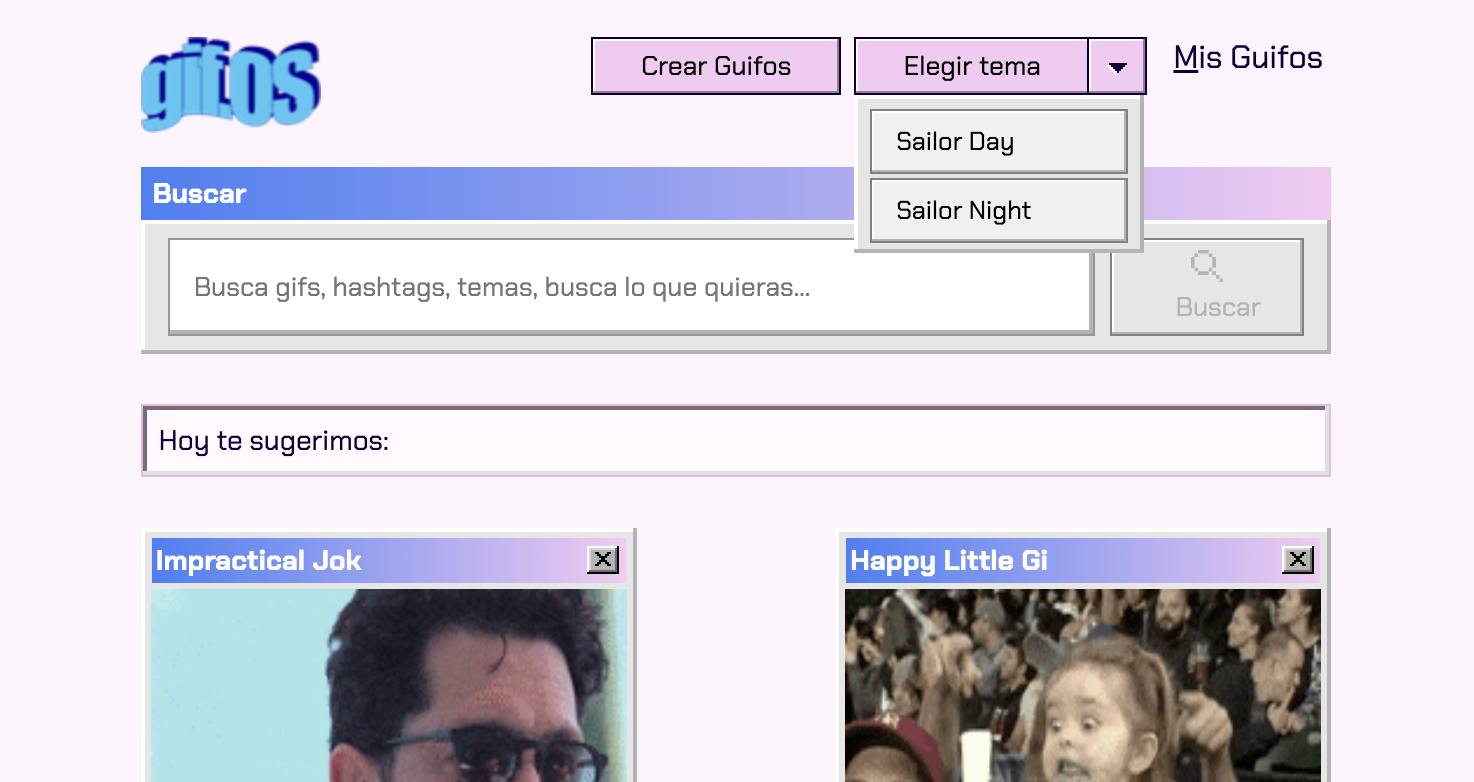Select the Sailor Night theme
This screenshot has width=1474, height=782.
pyautogui.click(x=997, y=210)
